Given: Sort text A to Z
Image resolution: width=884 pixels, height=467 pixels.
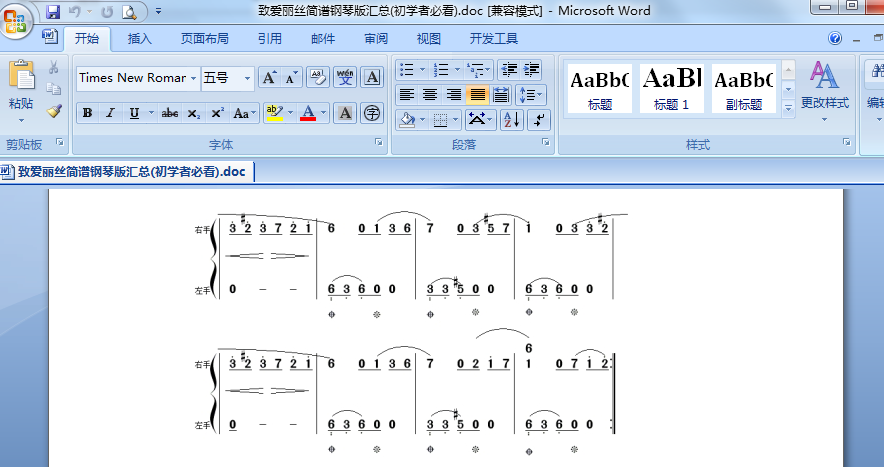Looking at the screenshot, I should (512, 120).
